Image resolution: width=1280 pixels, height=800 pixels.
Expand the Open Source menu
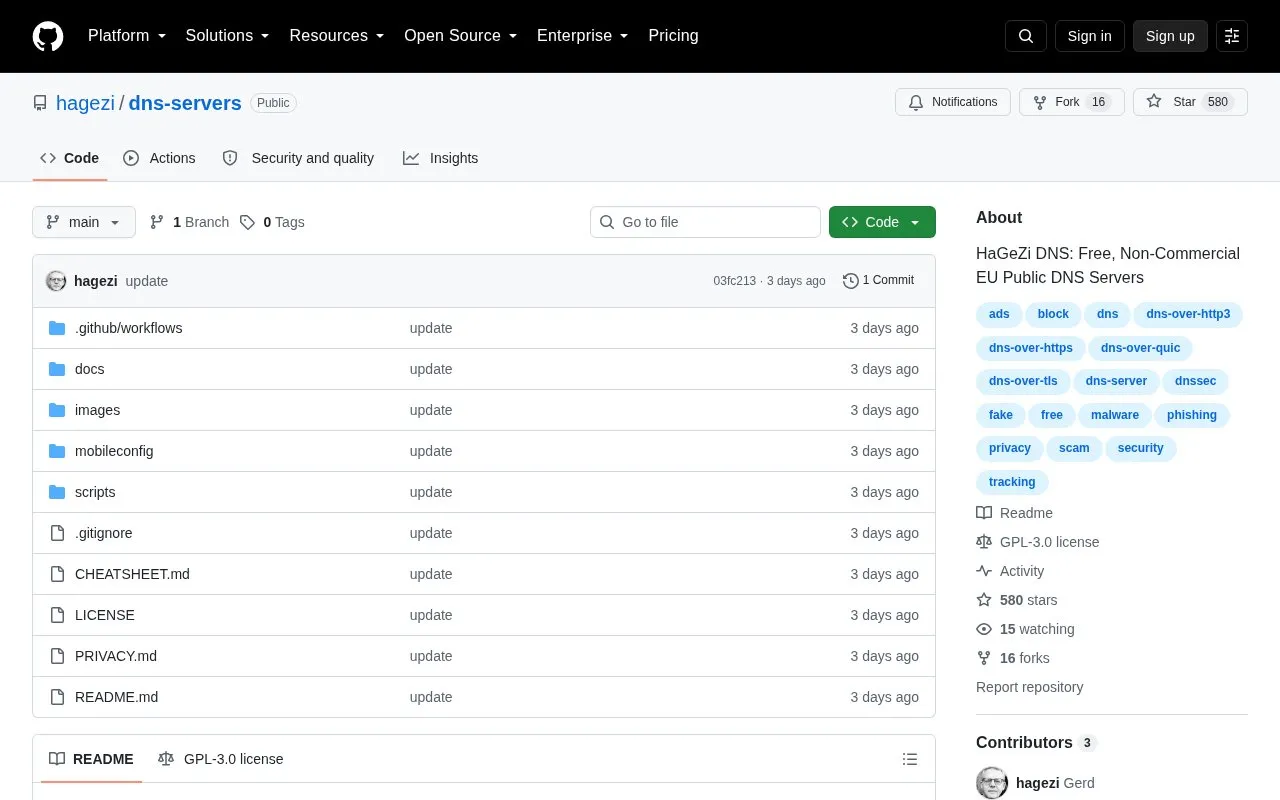tap(461, 36)
